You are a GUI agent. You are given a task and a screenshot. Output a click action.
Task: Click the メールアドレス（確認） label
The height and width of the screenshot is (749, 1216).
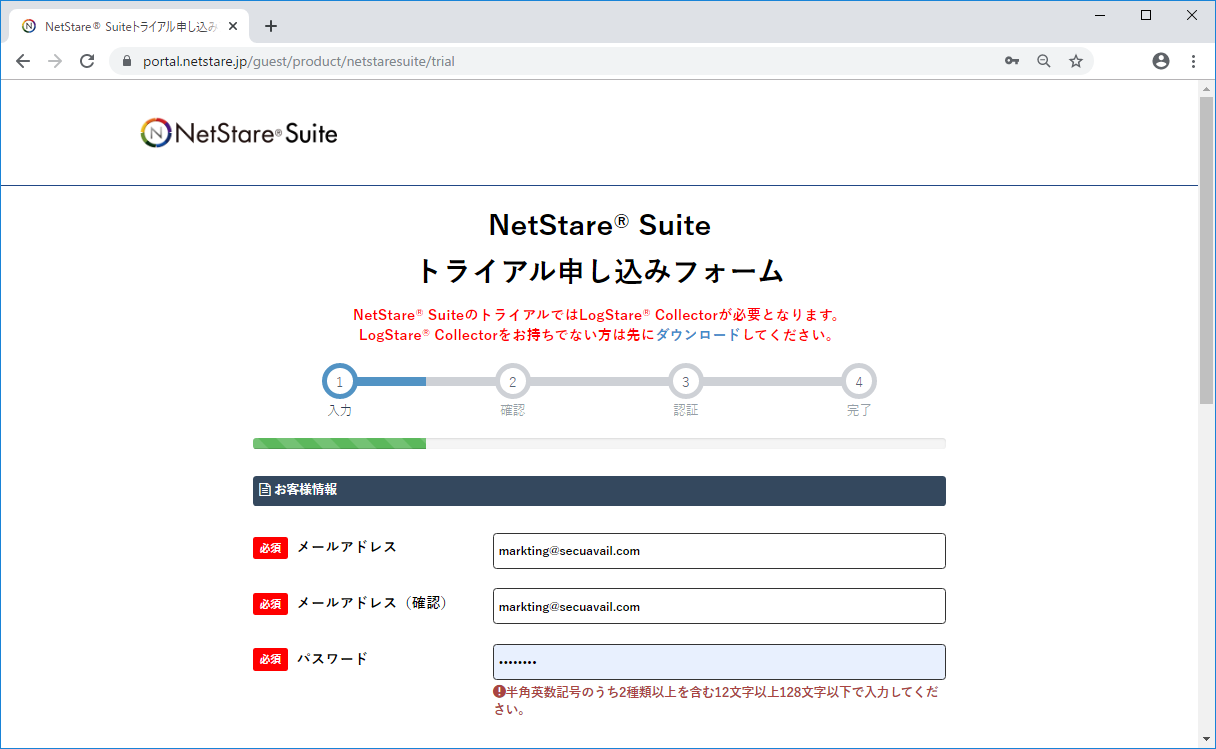pos(372,603)
